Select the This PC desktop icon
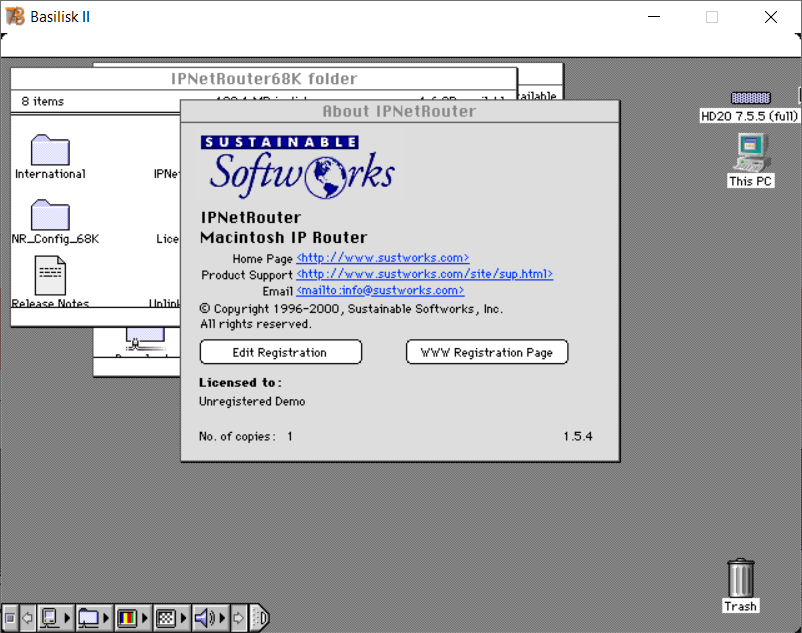This screenshot has width=802, height=633. [750, 152]
